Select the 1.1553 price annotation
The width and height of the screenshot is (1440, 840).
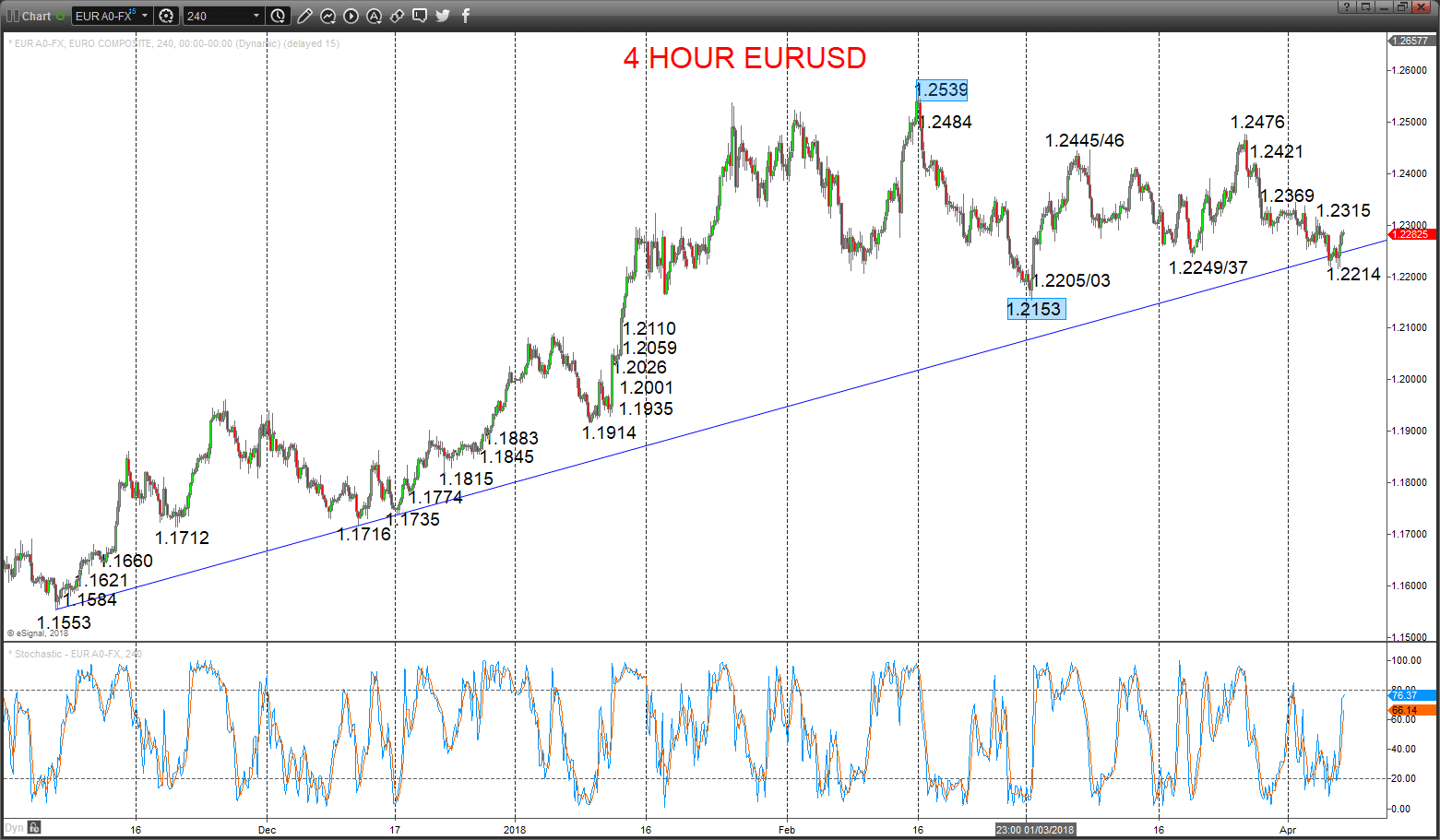(64, 622)
